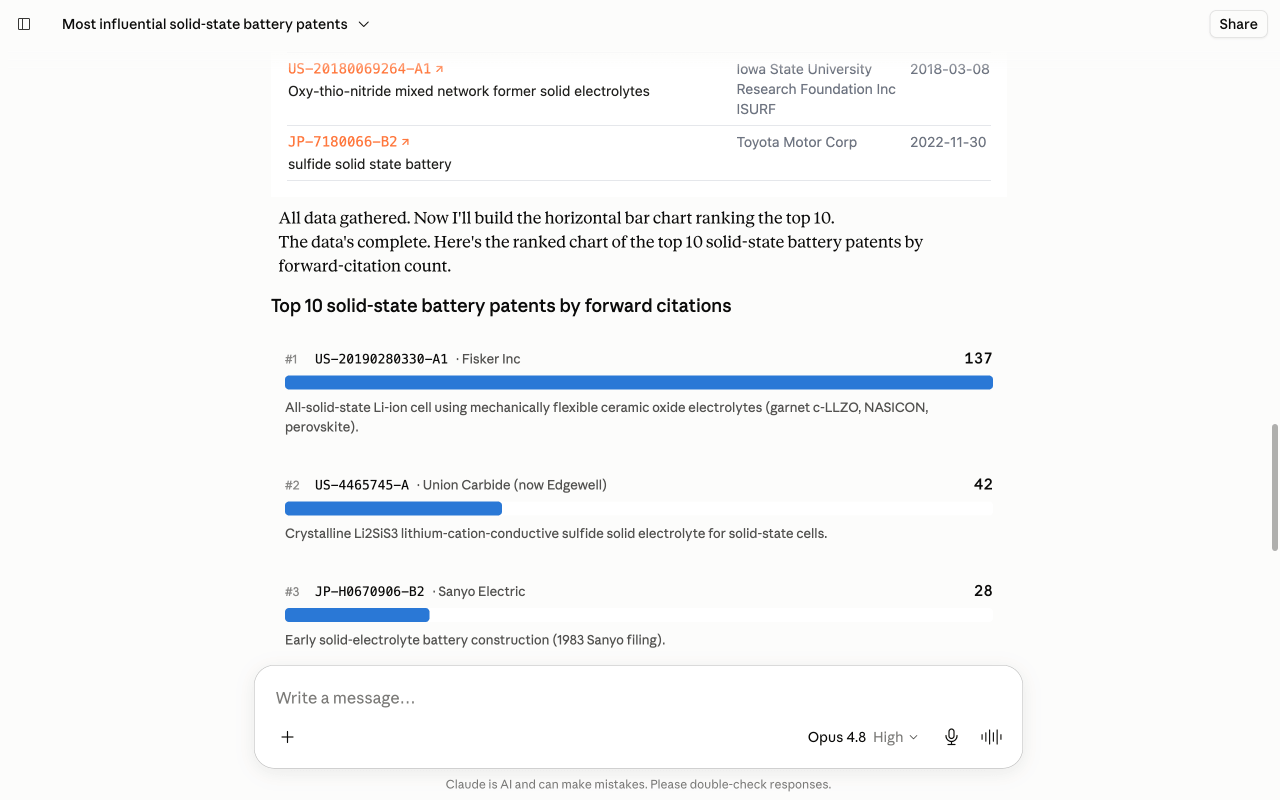This screenshot has height=800, width=1280.
Task: Click the blue bar for JP-H0670906-B2
Action: coord(357,615)
